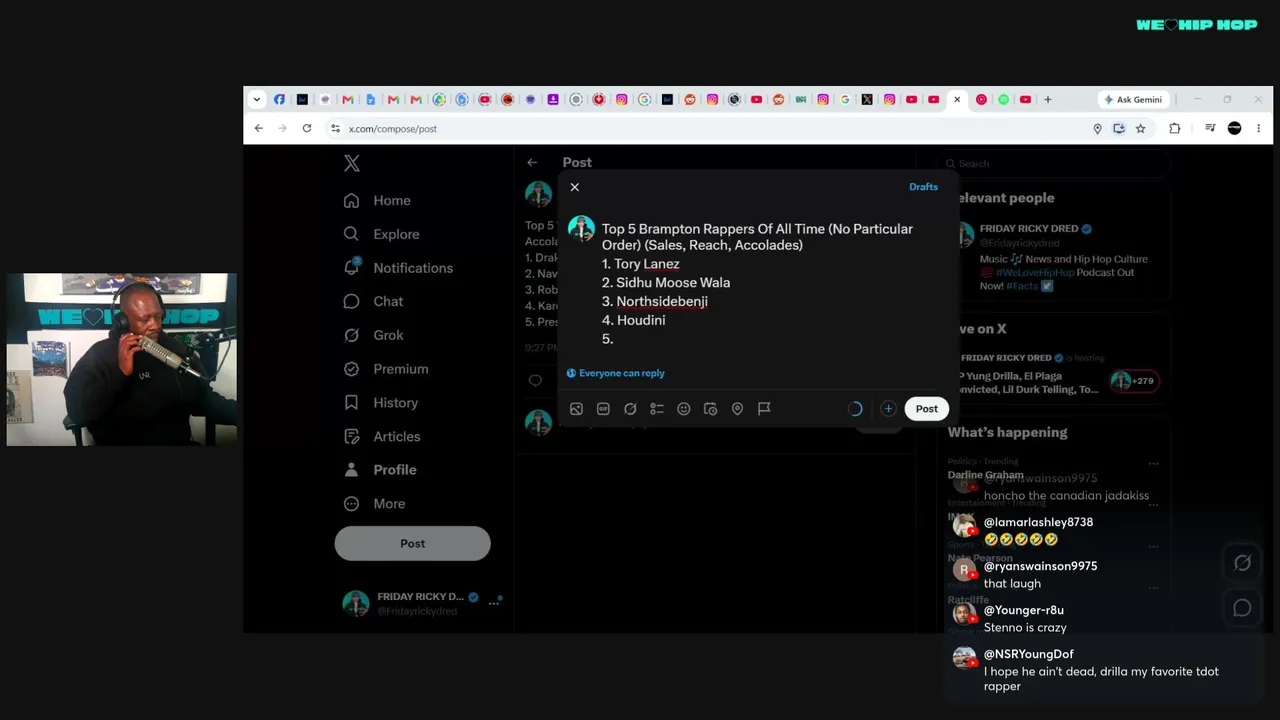View site information icon in address bar
The image size is (1280, 720).
pos(336,128)
